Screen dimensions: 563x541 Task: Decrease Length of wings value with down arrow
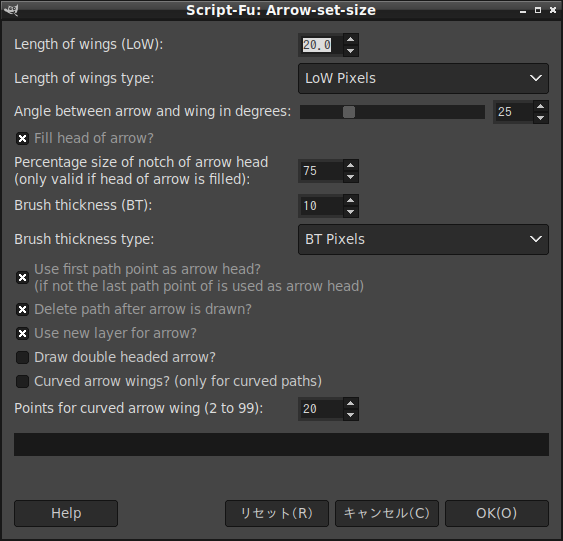350,51
